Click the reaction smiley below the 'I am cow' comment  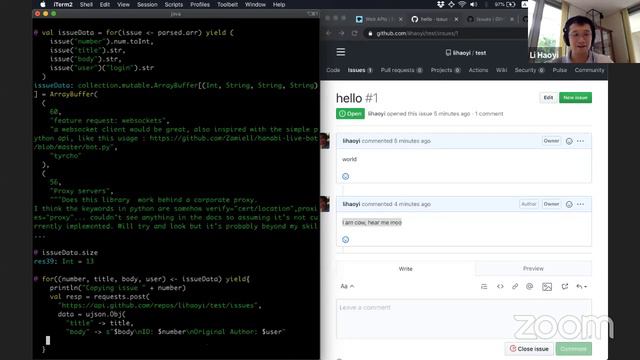[x=345, y=240]
